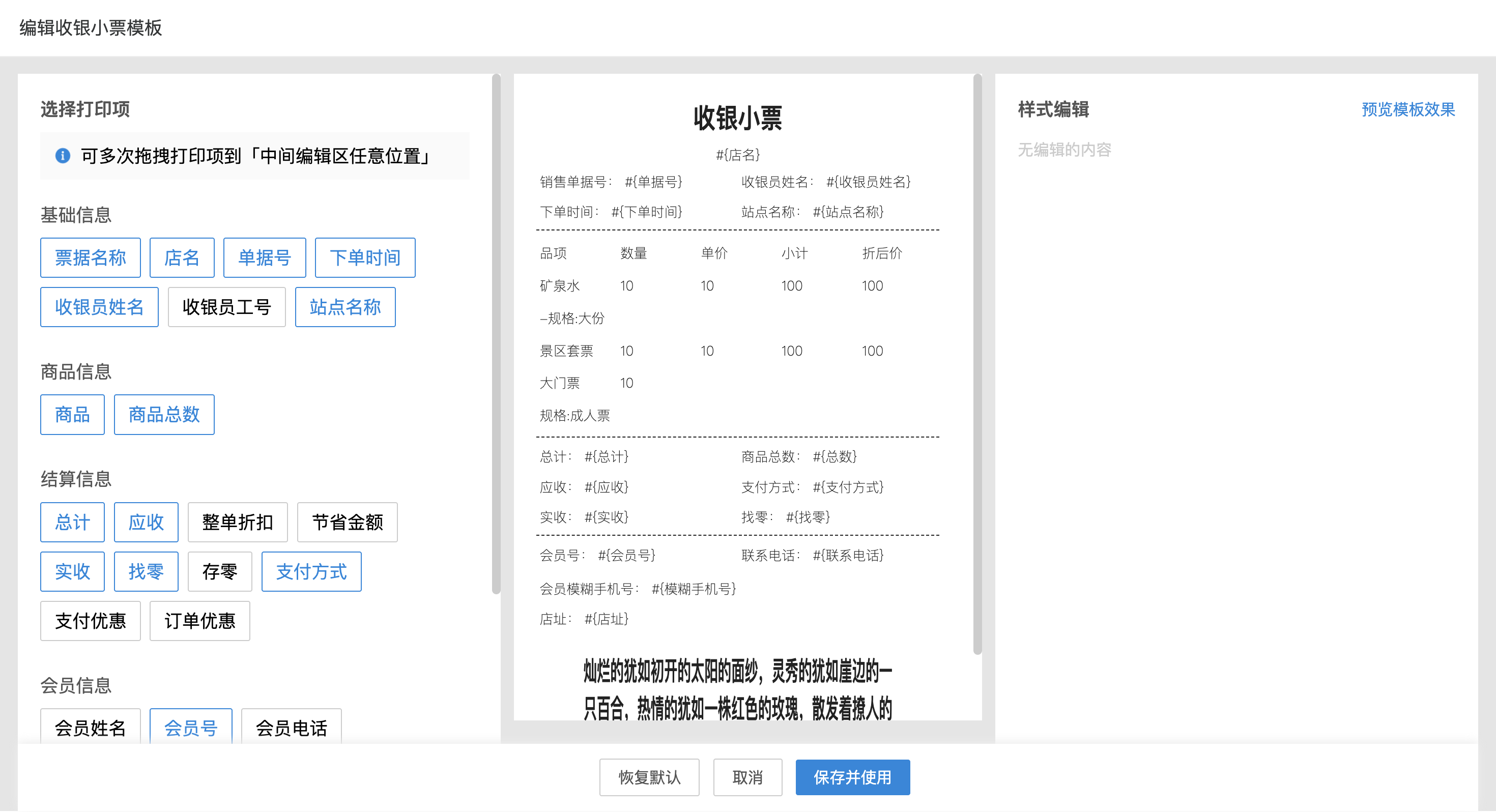This screenshot has width=1496, height=812.
Task: Click the 规格:成人票 line
Action: pyautogui.click(x=575, y=415)
